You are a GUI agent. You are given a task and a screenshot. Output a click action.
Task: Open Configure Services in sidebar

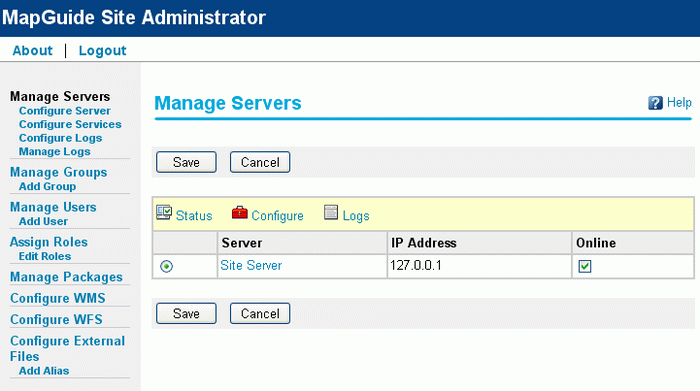70,124
